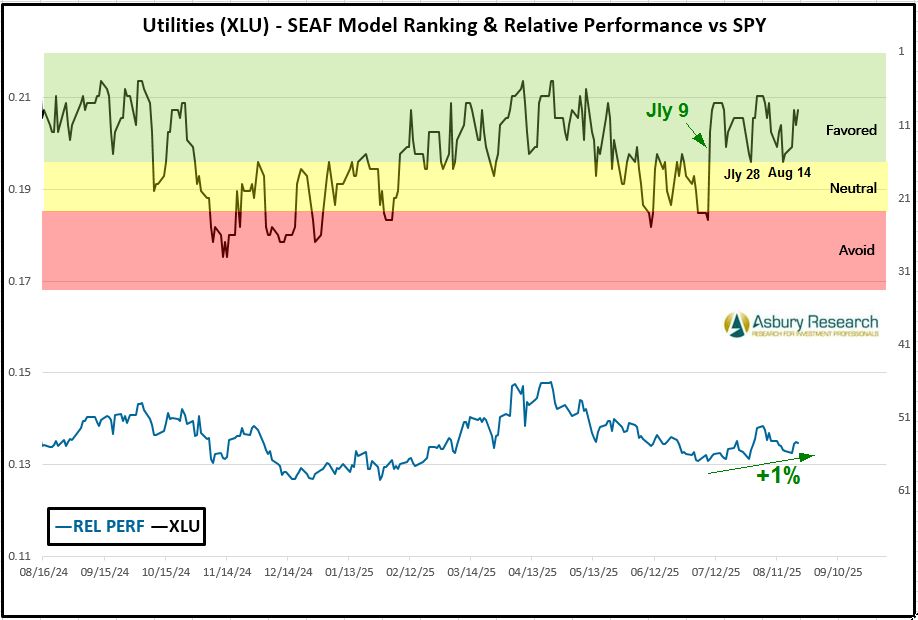The width and height of the screenshot is (918, 620).
Task: Click the +1% performance label
Action: pos(778,477)
